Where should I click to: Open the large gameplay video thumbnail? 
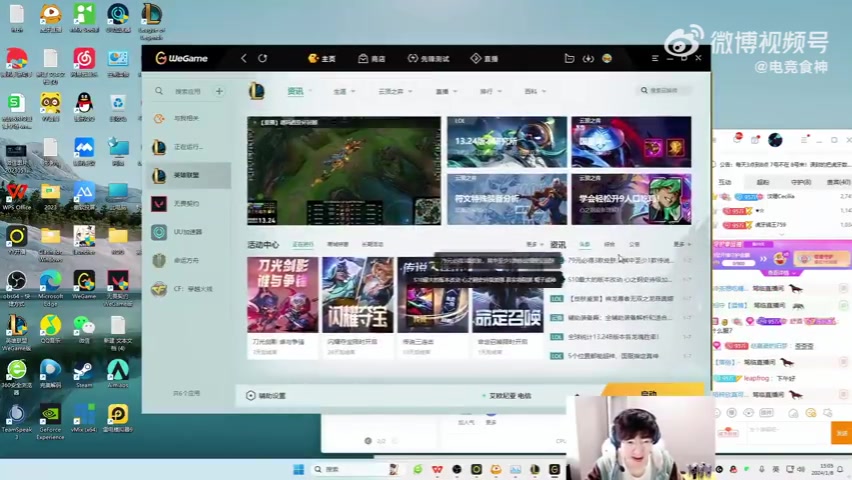click(x=344, y=171)
